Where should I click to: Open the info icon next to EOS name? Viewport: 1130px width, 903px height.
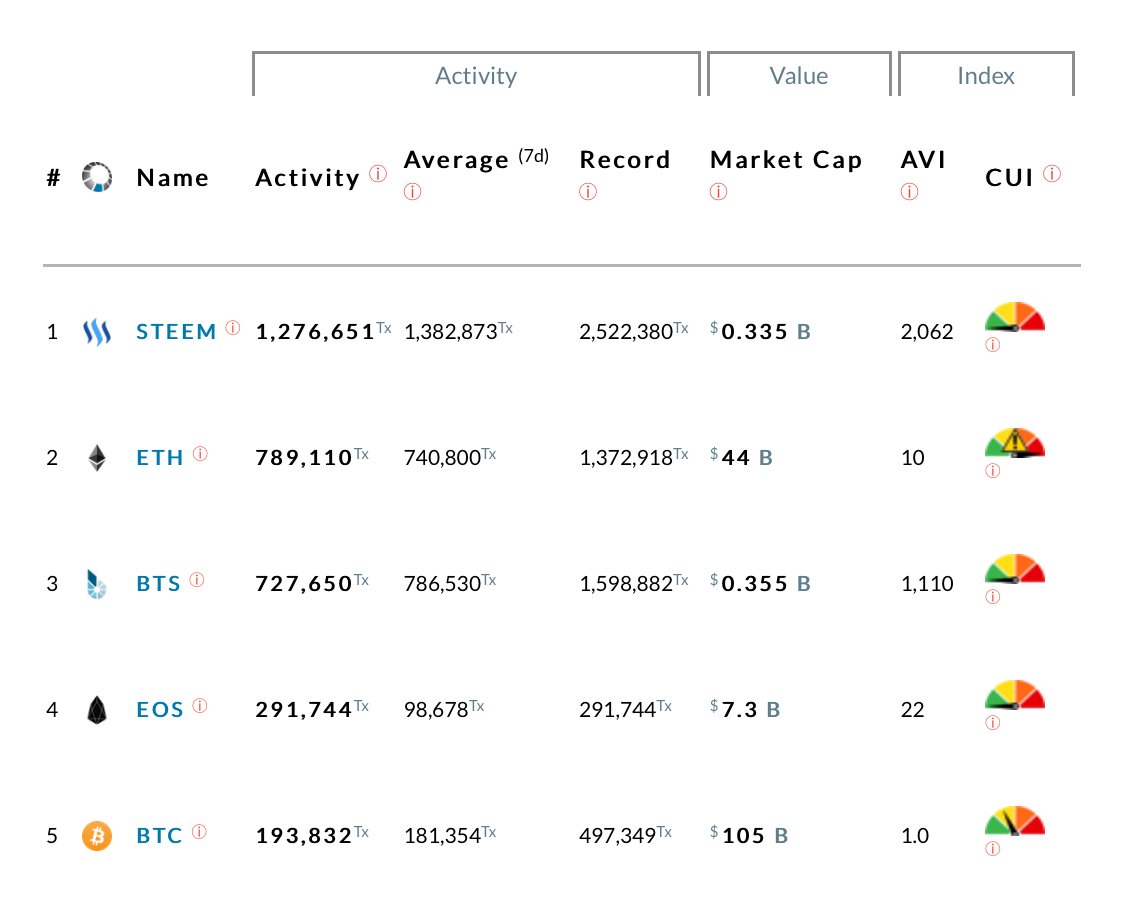click(200, 706)
